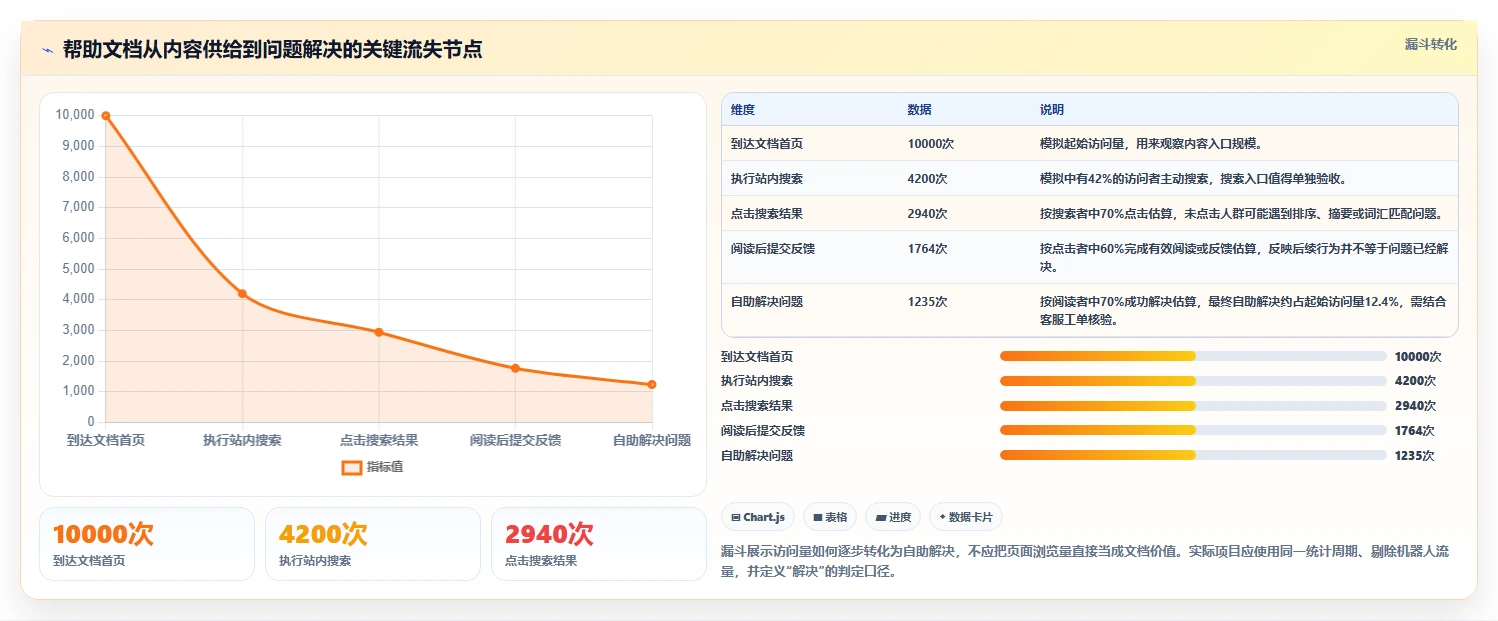
Task: Click the description about 42%的访问者主动搜索
Action: [1193, 179]
